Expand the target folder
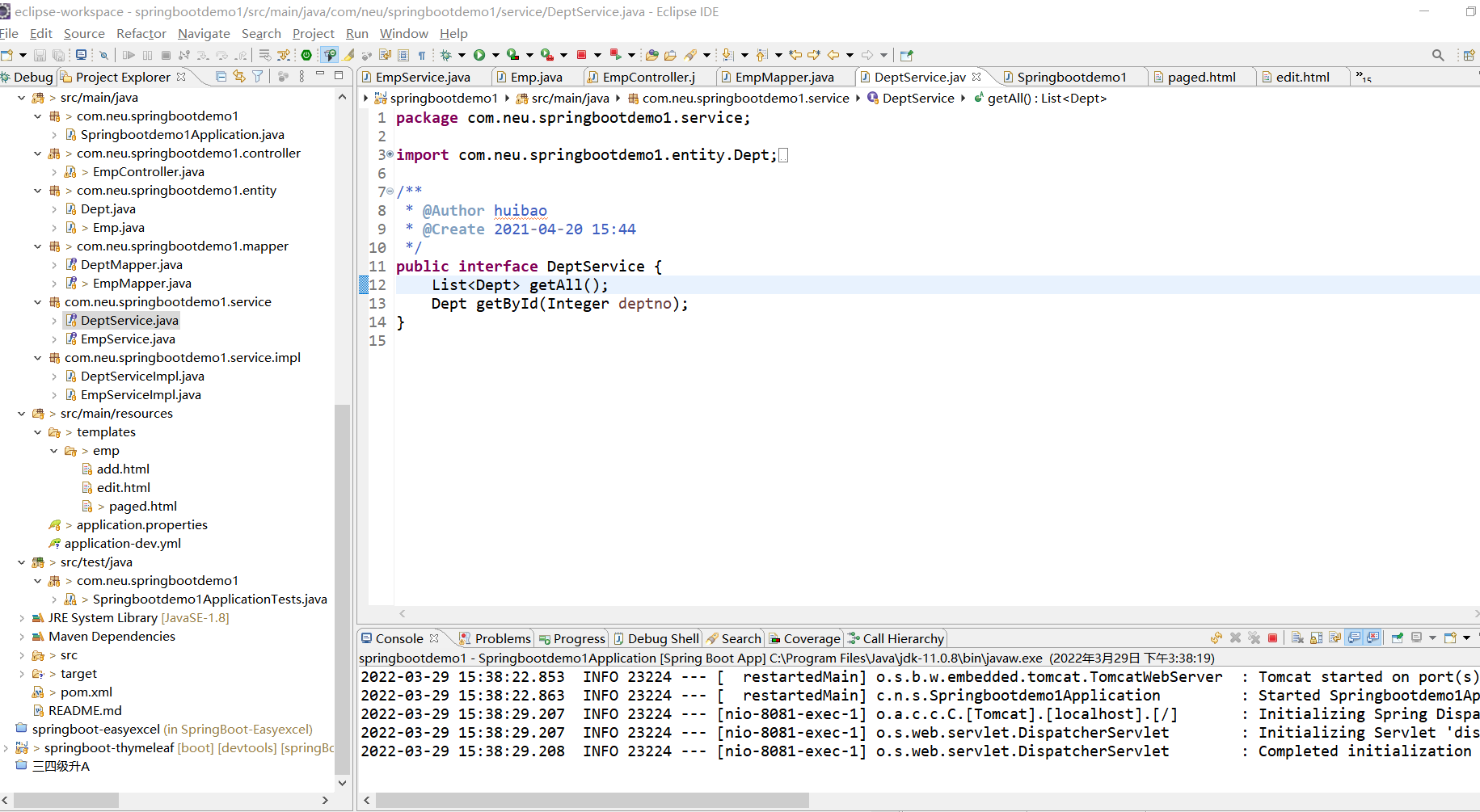Viewport: 1480px width, 812px height. [22, 674]
